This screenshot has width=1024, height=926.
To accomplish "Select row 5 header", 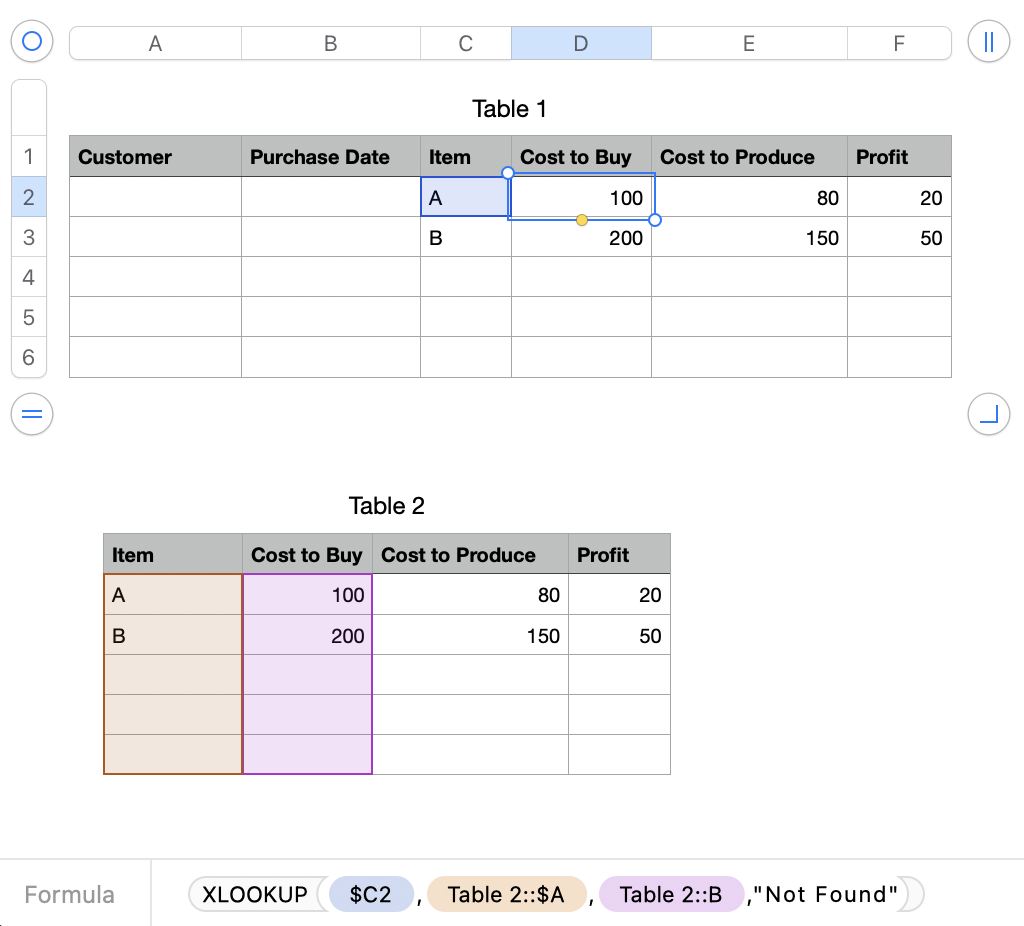I will click(x=28, y=317).
